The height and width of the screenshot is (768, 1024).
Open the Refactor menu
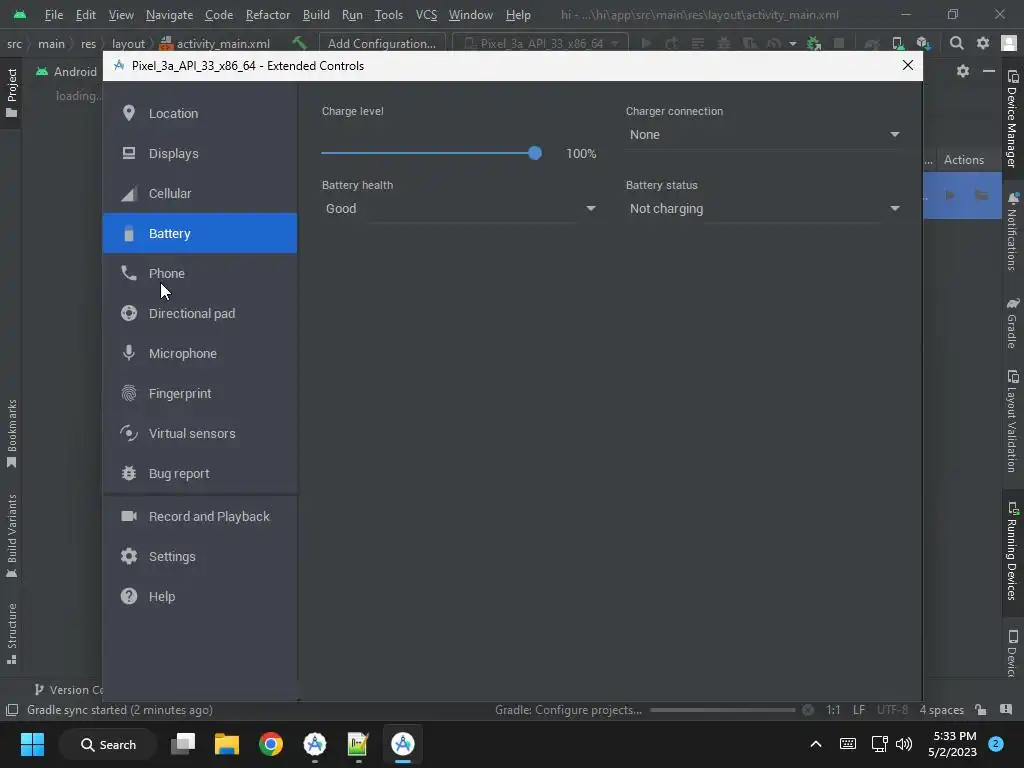(268, 14)
